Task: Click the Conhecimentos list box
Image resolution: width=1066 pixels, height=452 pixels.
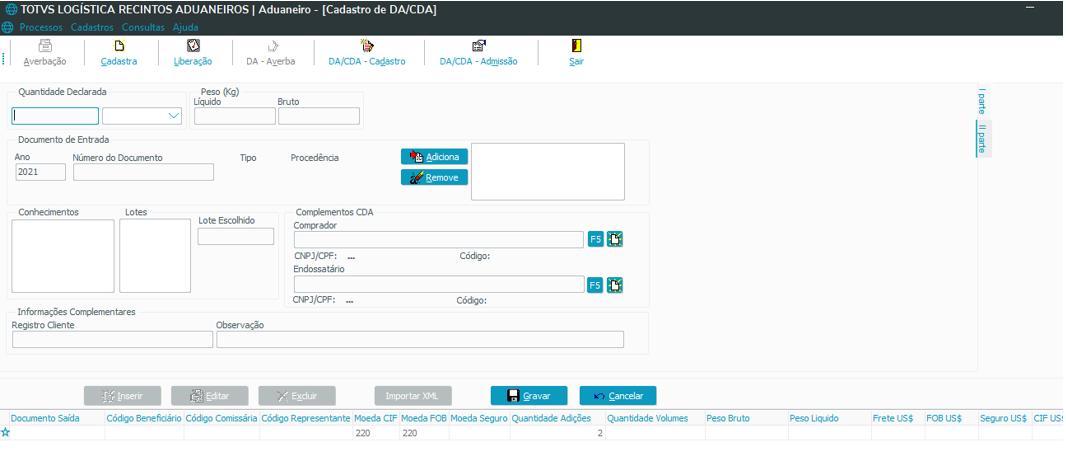Action: tap(63, 256)
